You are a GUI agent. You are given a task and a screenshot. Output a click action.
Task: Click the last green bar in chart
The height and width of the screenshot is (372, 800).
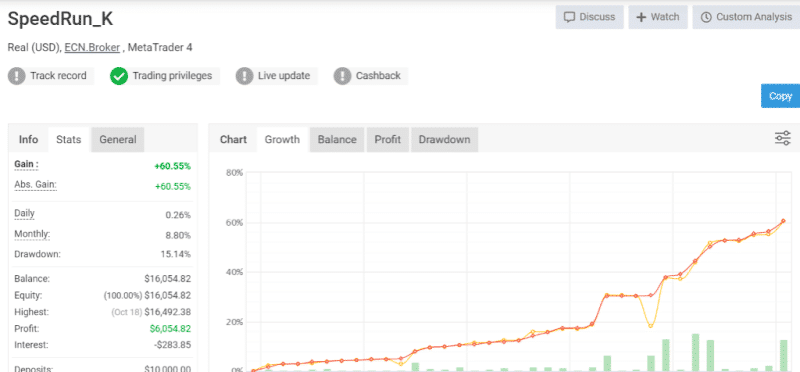(x=783, y=355)
